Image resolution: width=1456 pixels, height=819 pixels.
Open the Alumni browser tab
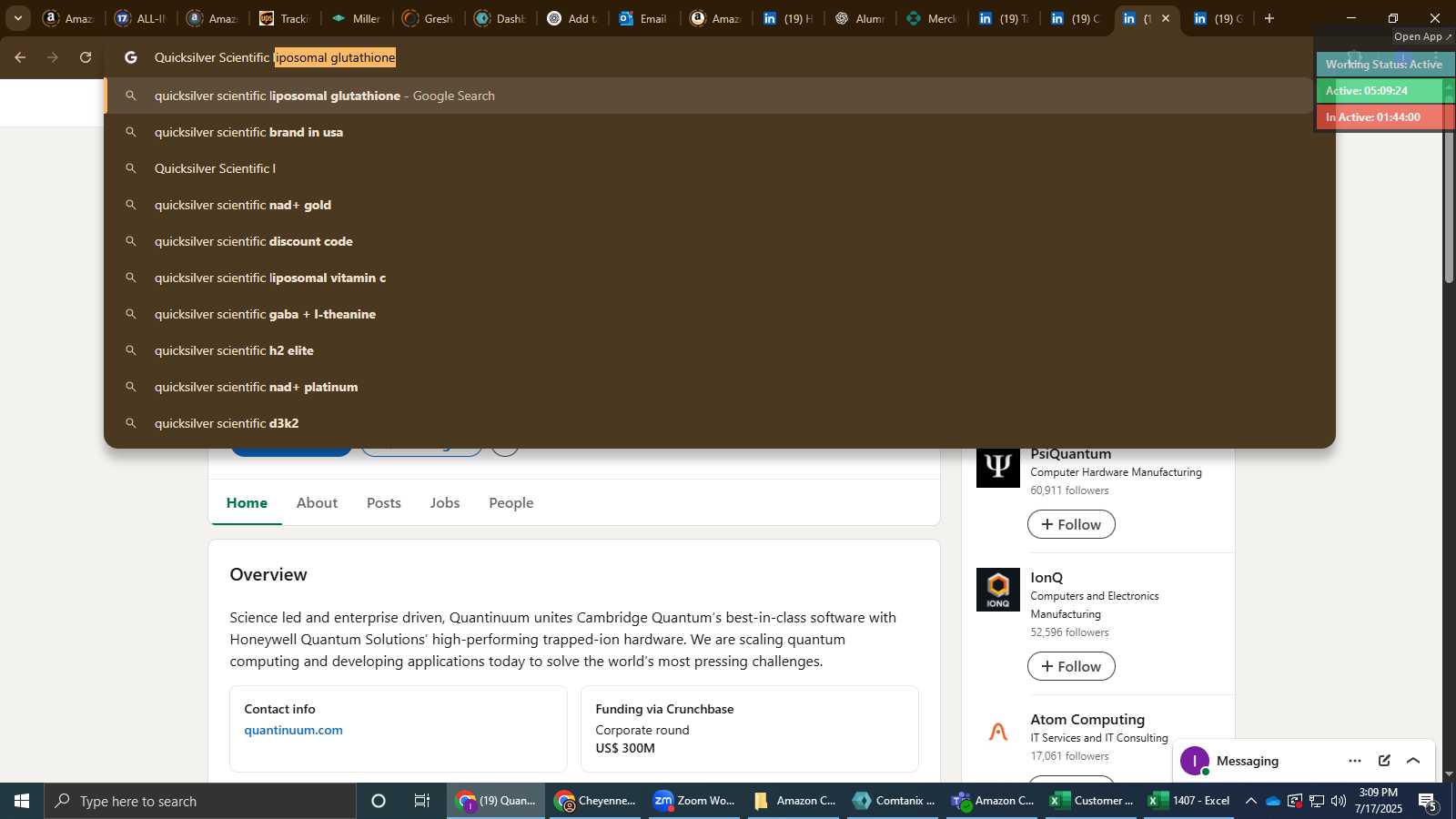pos(859,18)
